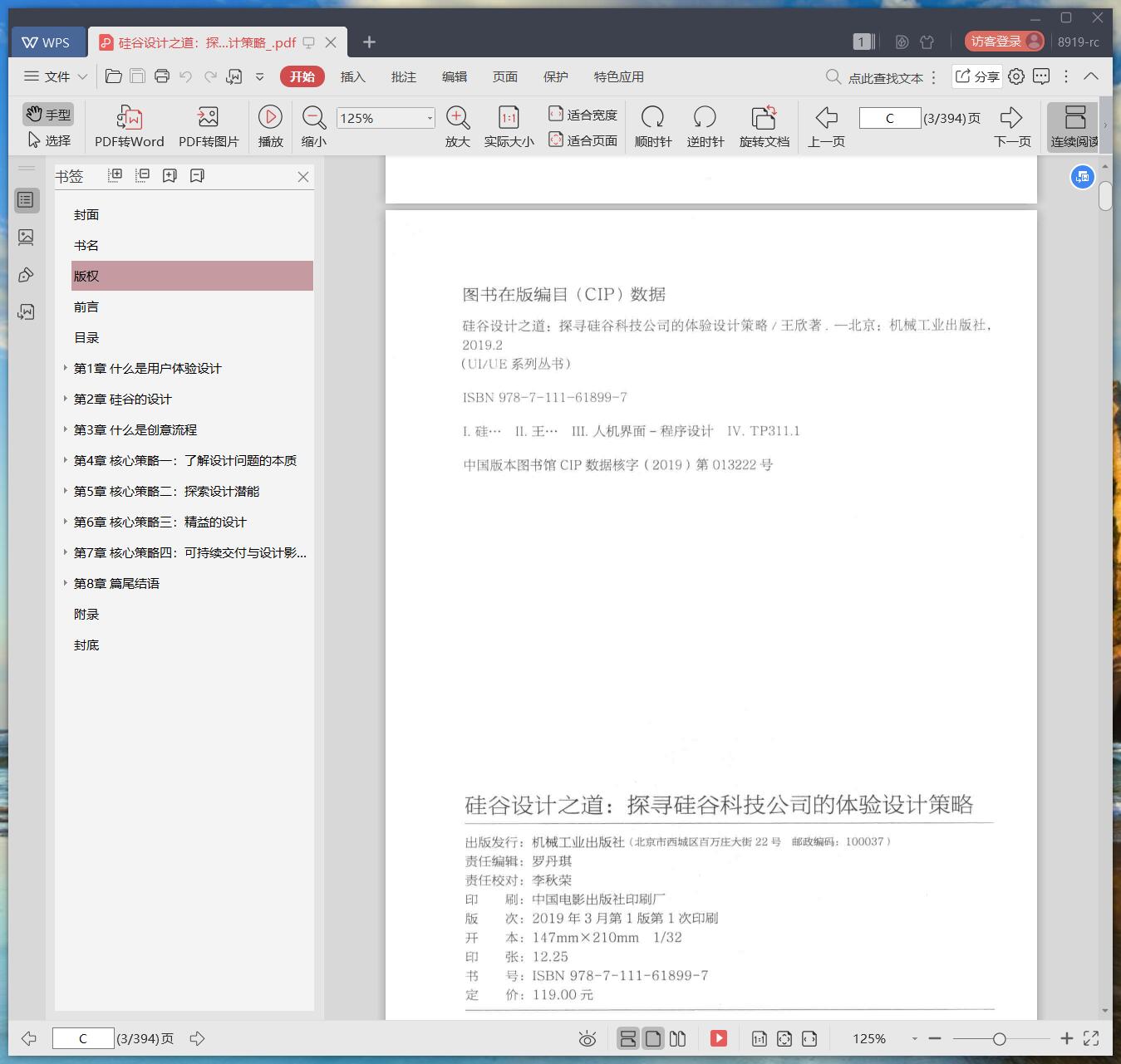The width and height of the screenshot is (1121, 1064).
Task: Show bookmarks sidebar panel
Action: 26,200
